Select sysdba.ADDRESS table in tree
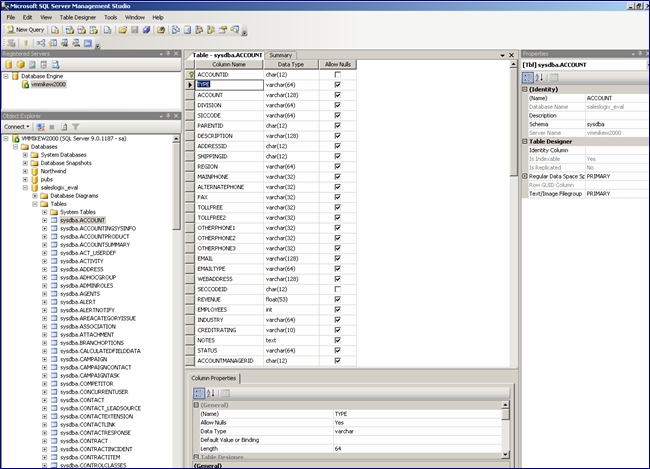Viewport: 650px width, 469px height. (x=82, y=269)
